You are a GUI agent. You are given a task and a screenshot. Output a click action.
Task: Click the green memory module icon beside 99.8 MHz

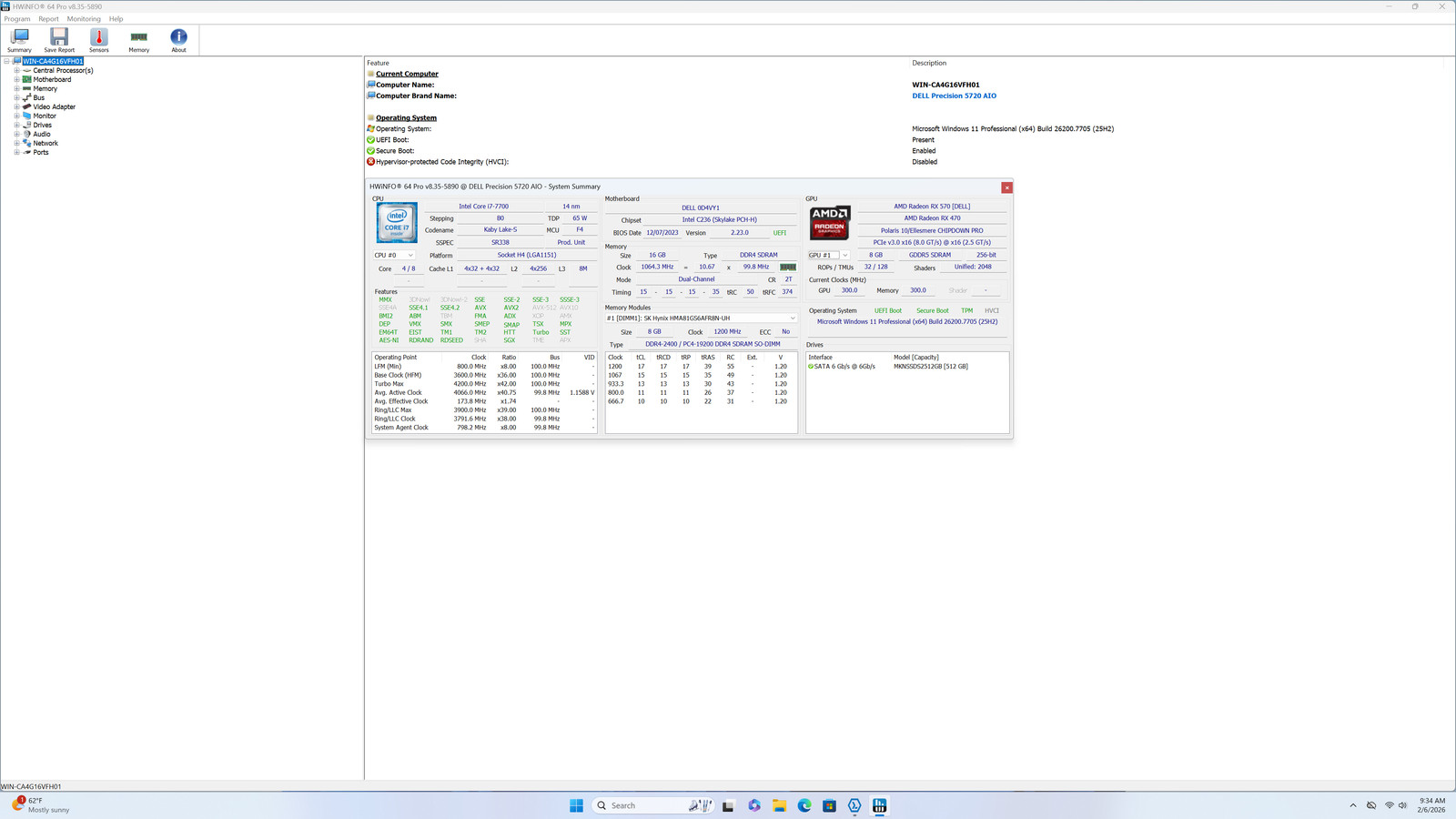click(788, 268)
